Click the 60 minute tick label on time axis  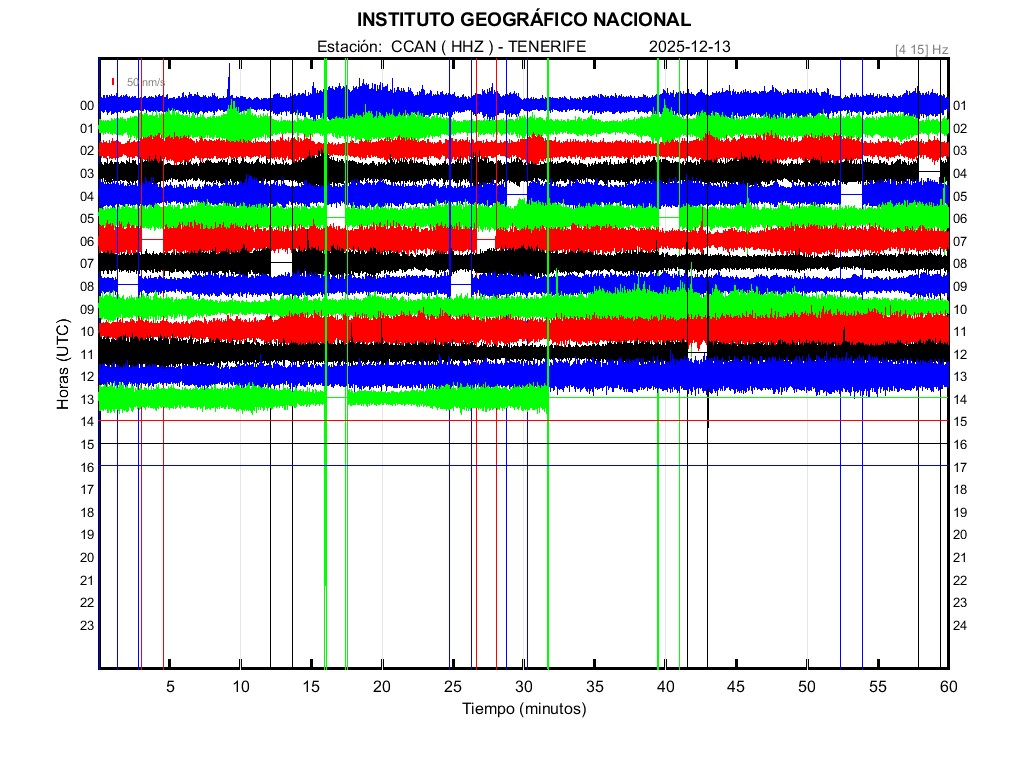tap(948, 686)
